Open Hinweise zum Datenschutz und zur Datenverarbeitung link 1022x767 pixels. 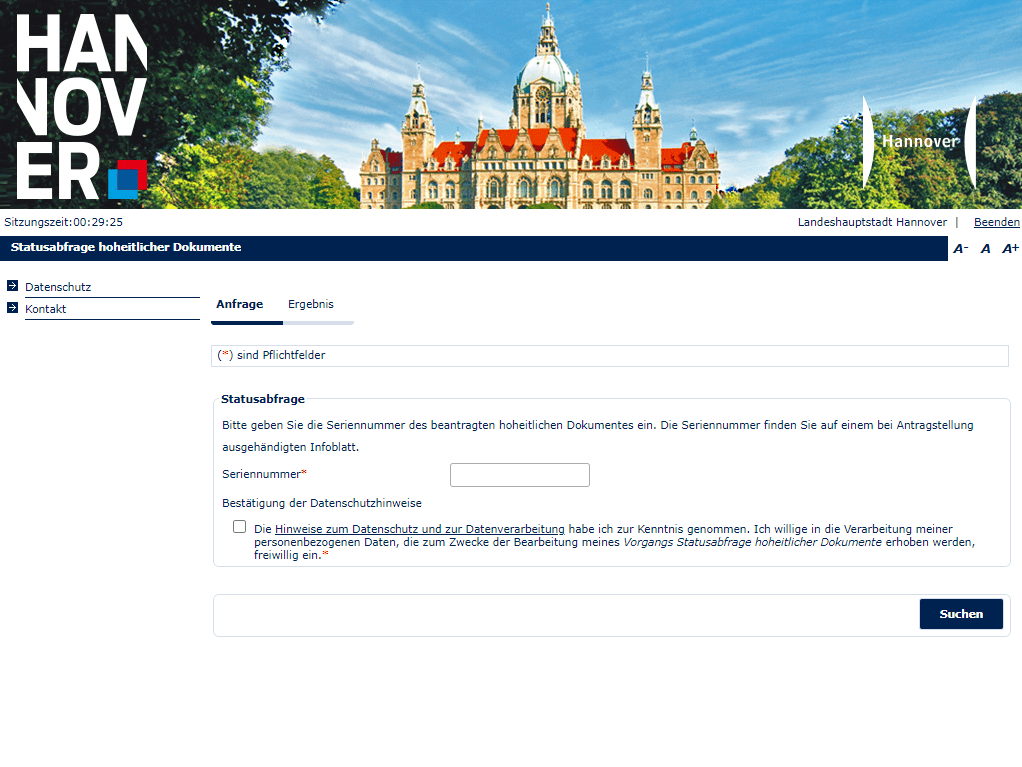coord(420,529)
